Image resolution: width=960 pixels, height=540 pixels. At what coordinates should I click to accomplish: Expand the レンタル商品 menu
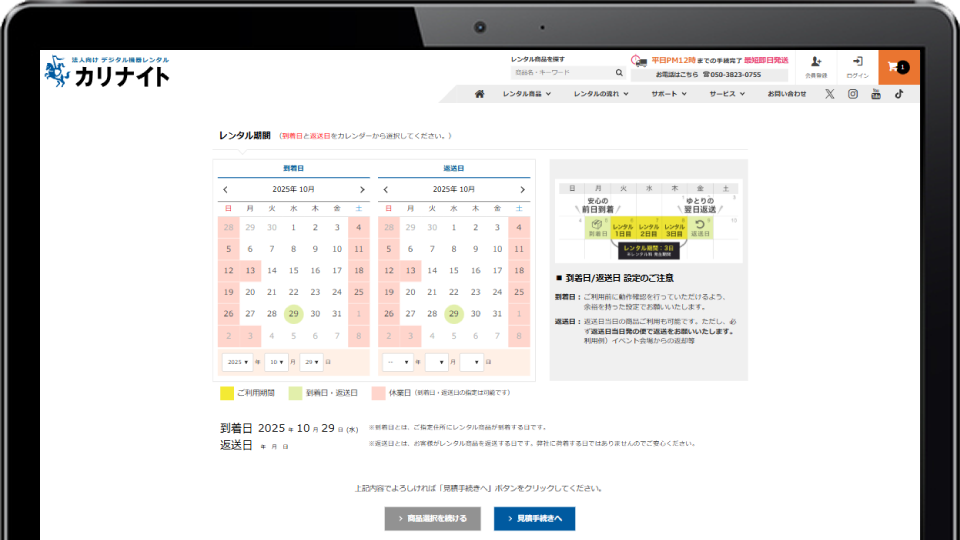528,94
